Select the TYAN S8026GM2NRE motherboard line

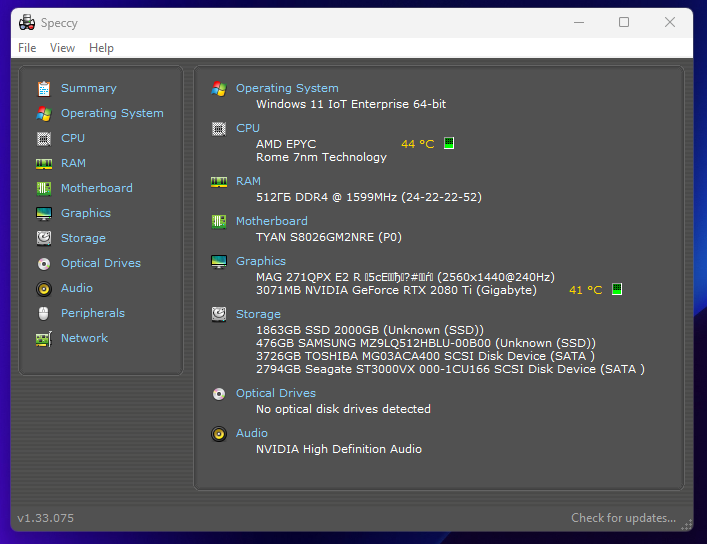[x=329, y=237]
